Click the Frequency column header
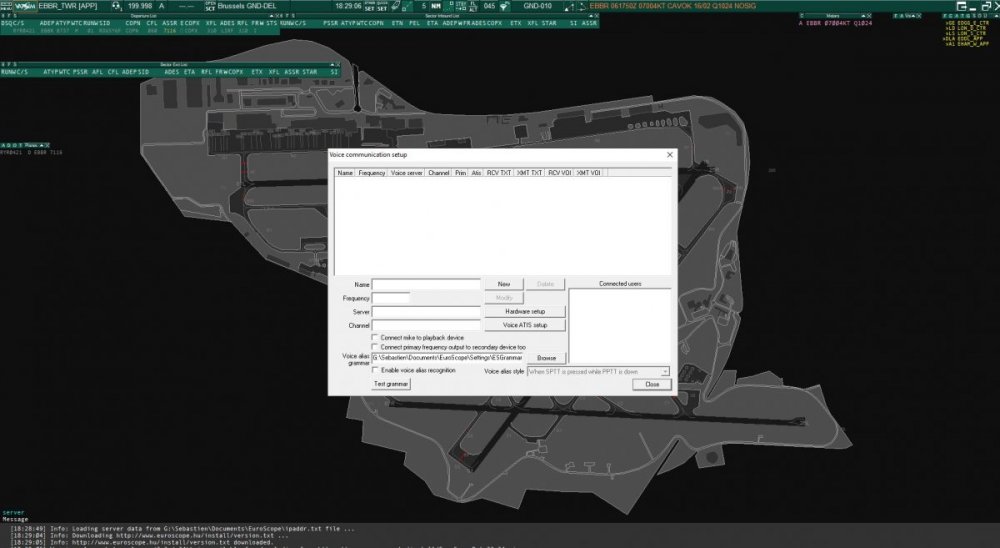This screenshot has width=1000, height=548. (372, 173)
